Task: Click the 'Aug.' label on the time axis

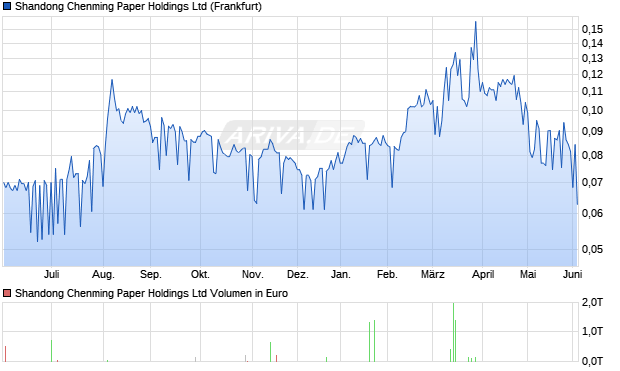Action: pos(104,274)
